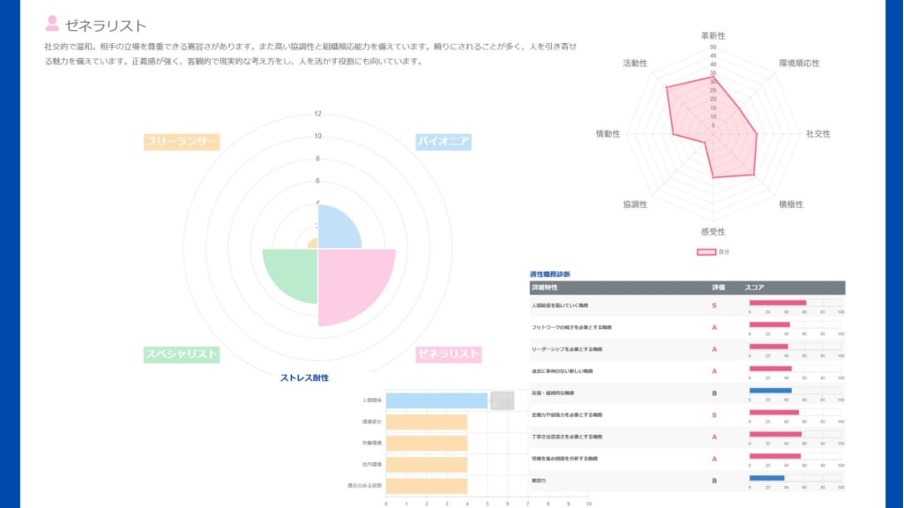Click the score bar in リーダーシップ row
904x508 pixels.
coord(769,347)
